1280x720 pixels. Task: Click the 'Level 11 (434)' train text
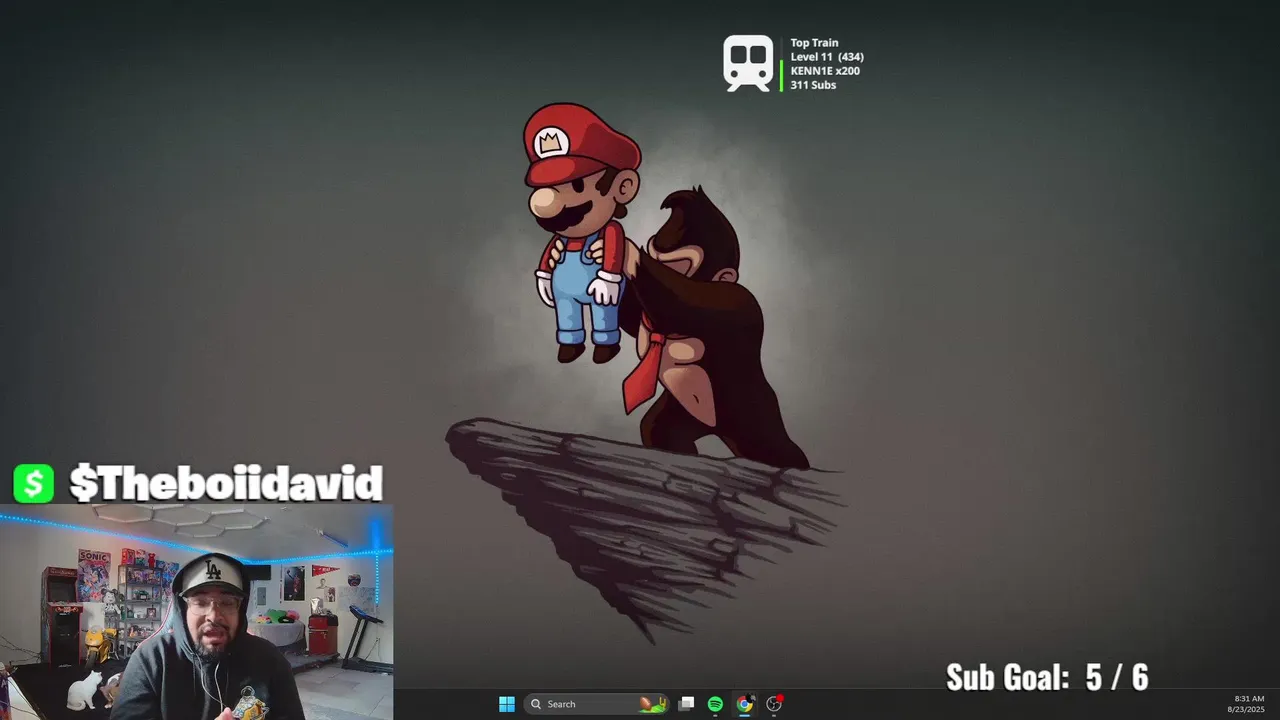point(826,57)
